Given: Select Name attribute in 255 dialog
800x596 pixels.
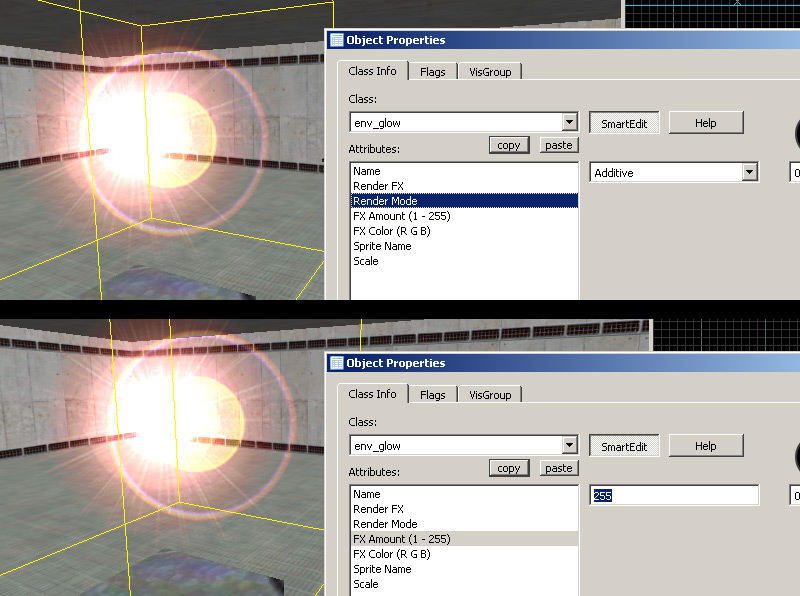Looking at the screenshot, I should tap(464, 494).
